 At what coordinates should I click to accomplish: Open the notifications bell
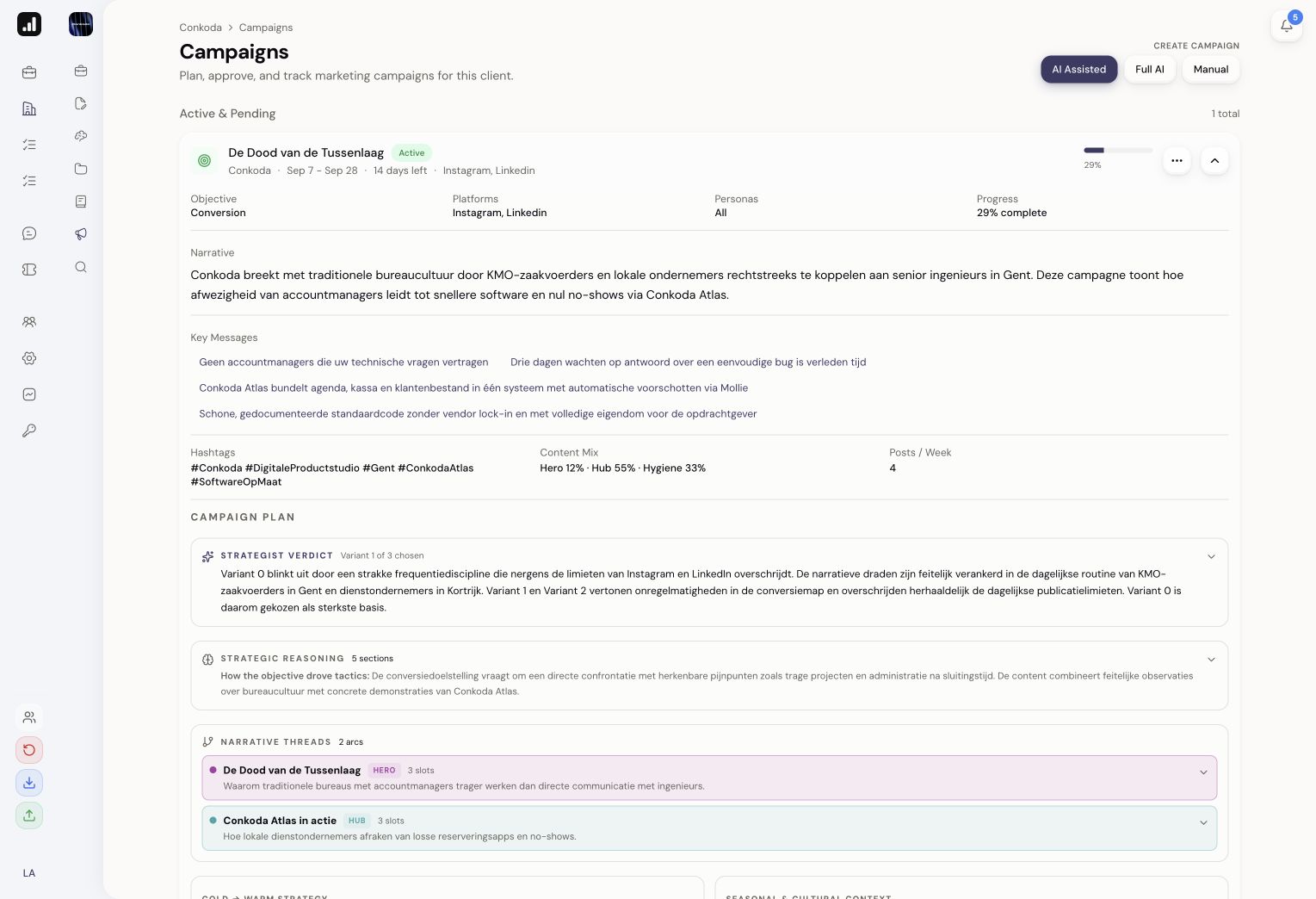(1287, 26)
